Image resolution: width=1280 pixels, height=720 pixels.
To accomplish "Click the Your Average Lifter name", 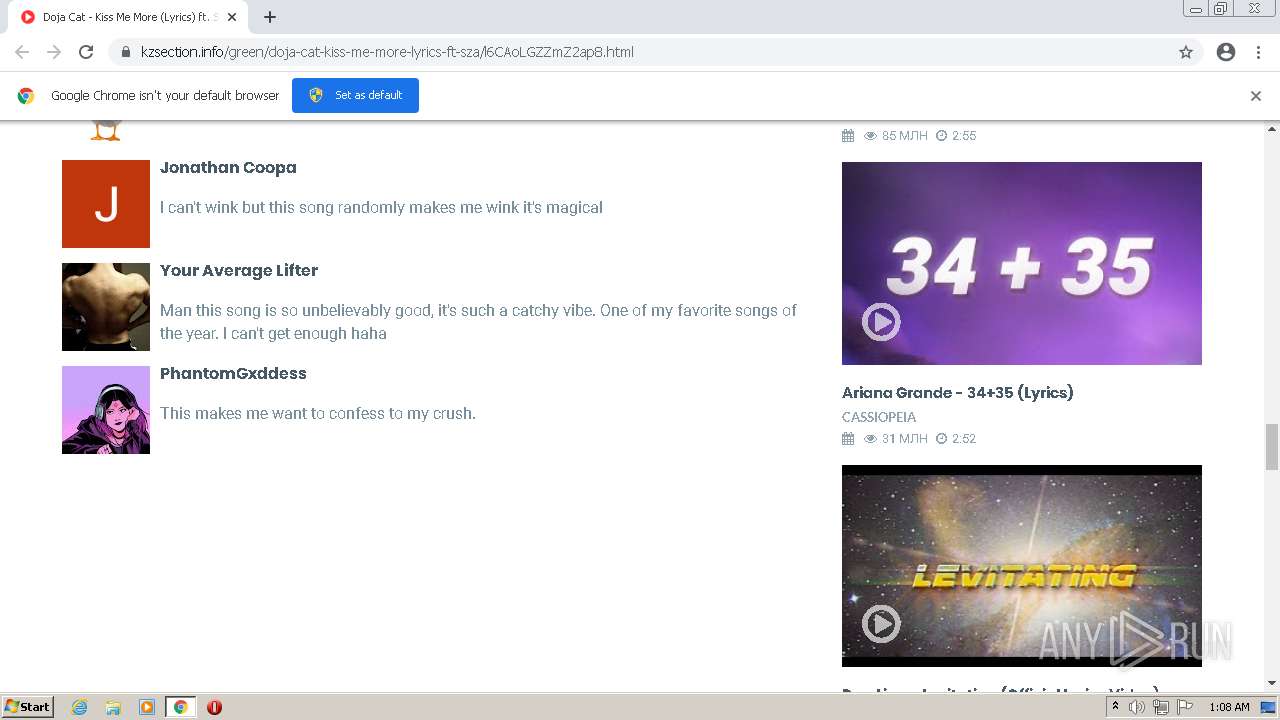I will (x=239, y=271).
